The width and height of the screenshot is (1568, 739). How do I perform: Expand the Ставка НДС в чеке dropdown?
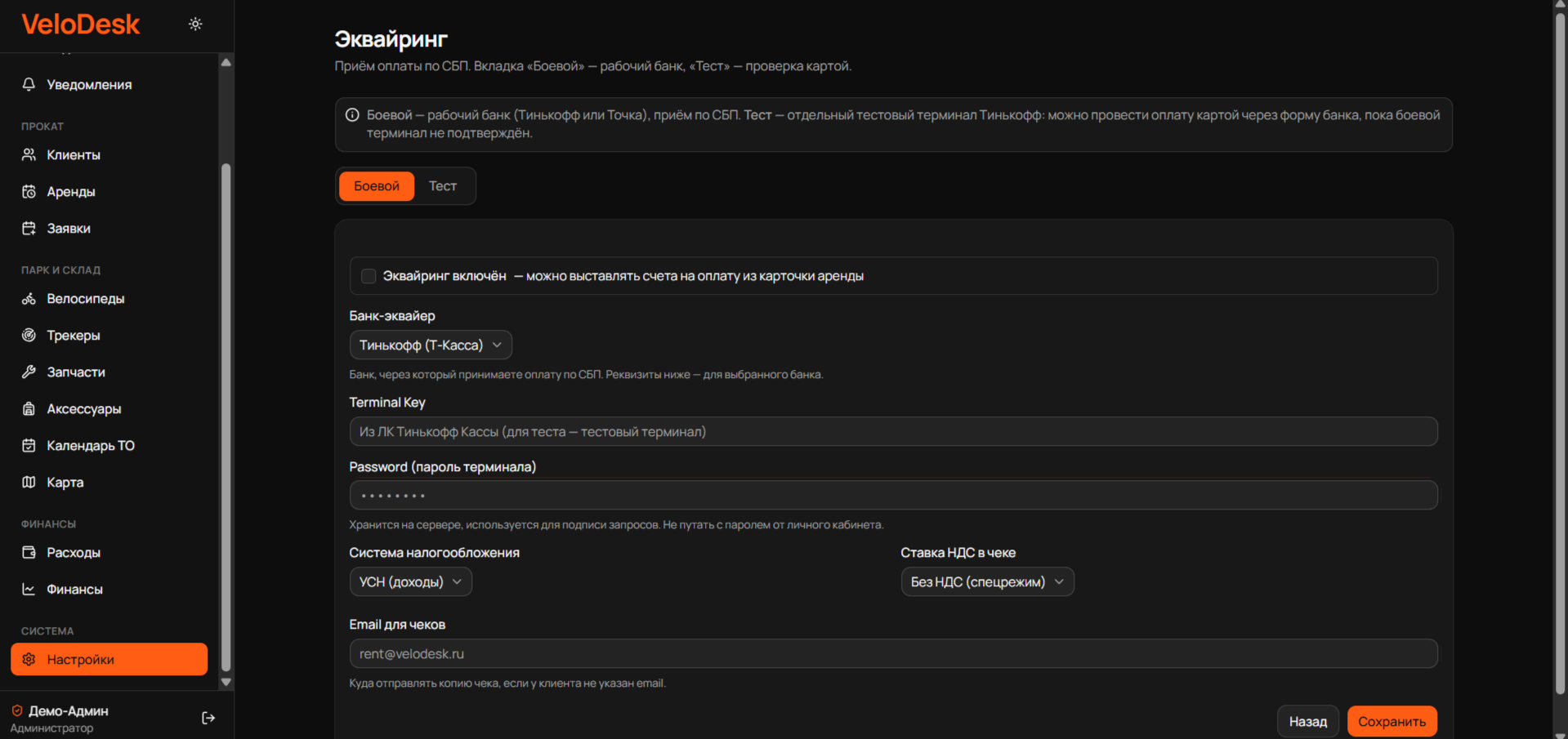point(987,581)
